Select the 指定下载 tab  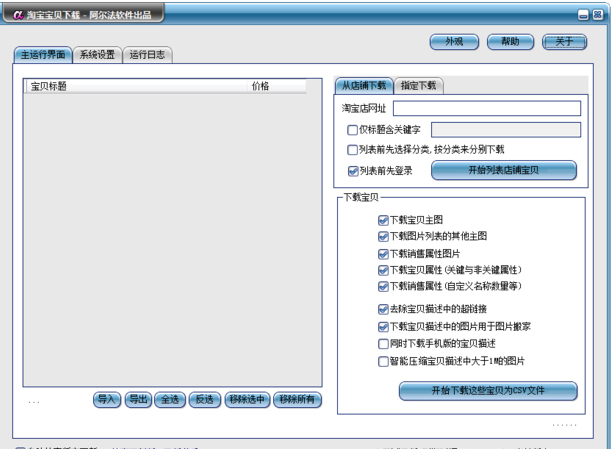point(418,86)
